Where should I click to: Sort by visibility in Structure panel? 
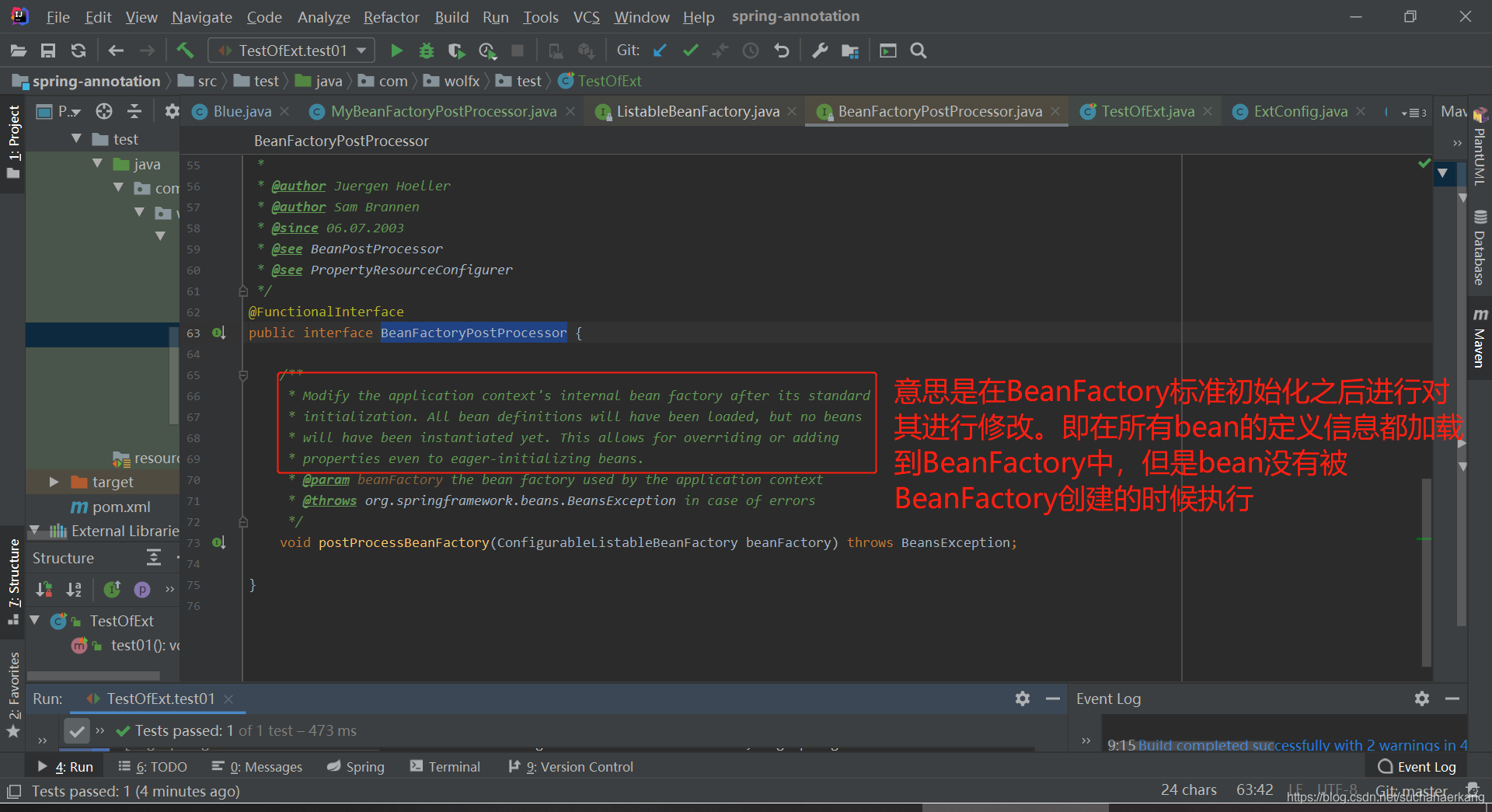pyautogui.click(x=44, y=590)
